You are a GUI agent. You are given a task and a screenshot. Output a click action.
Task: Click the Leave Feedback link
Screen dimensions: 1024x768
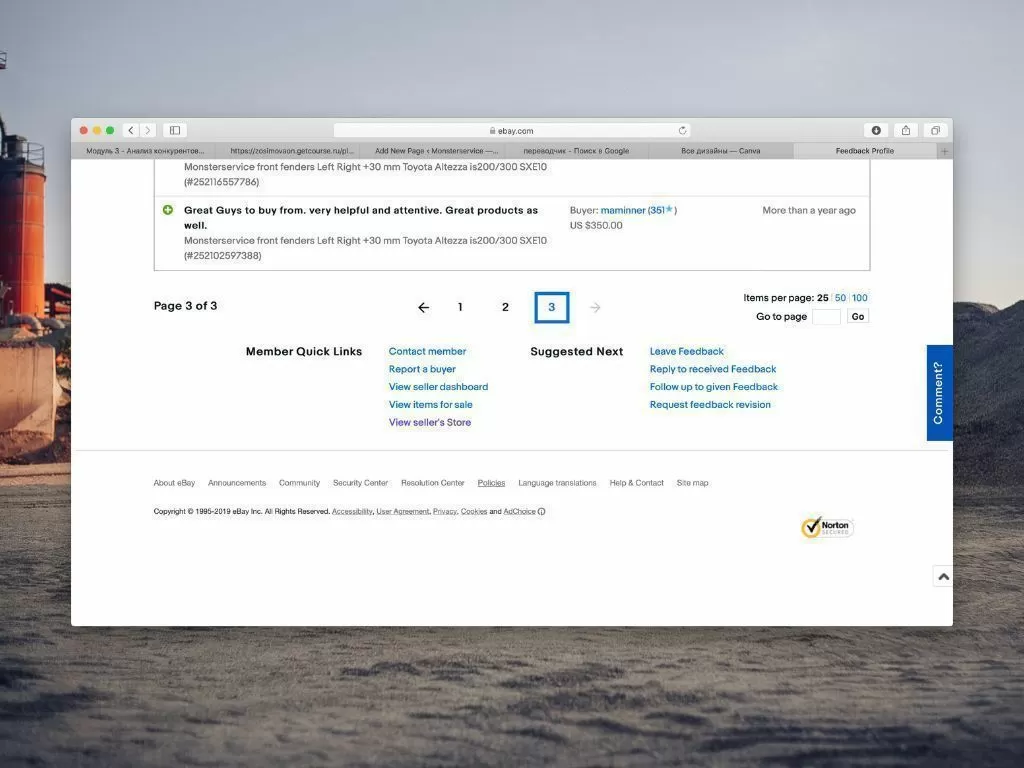686,352
